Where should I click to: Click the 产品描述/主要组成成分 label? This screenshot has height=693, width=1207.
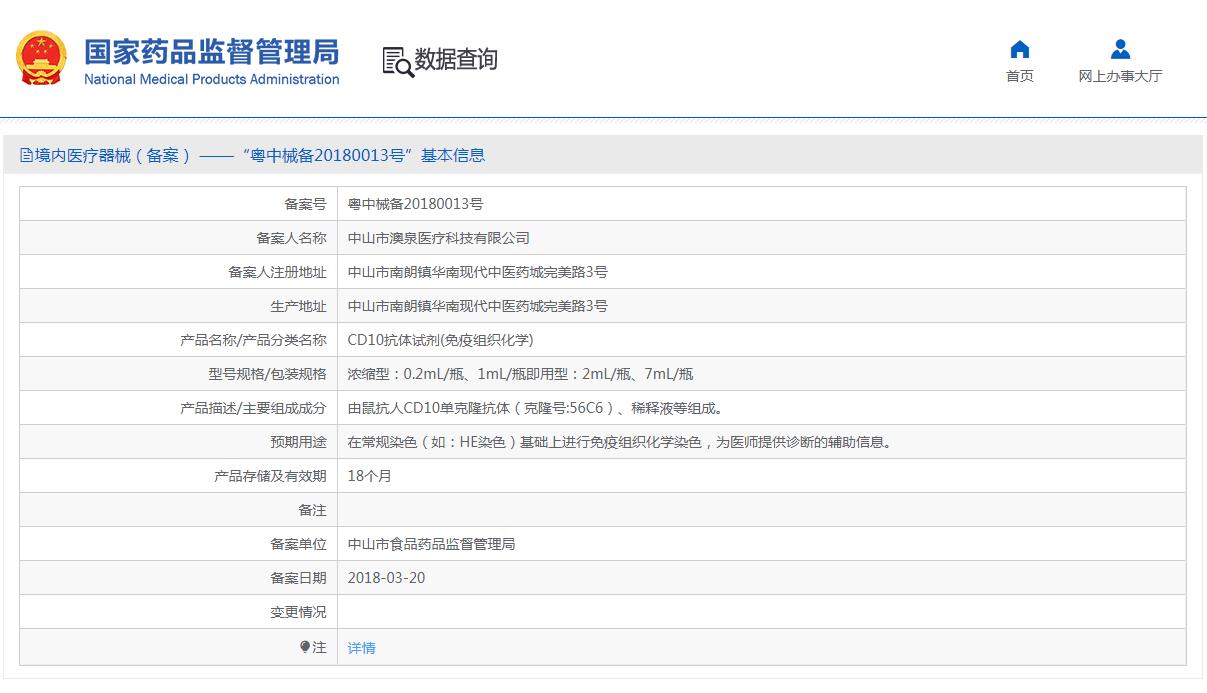click(253, 408)
